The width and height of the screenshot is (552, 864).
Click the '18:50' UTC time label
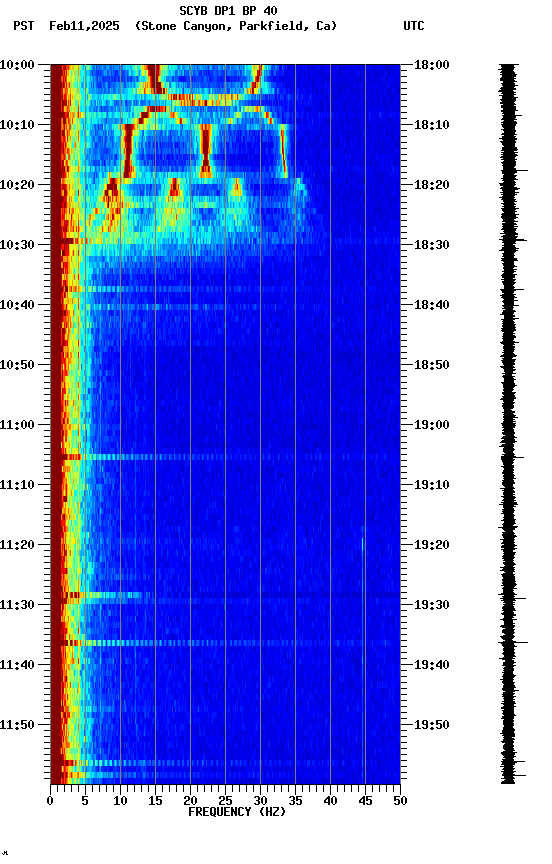[432, 365]
